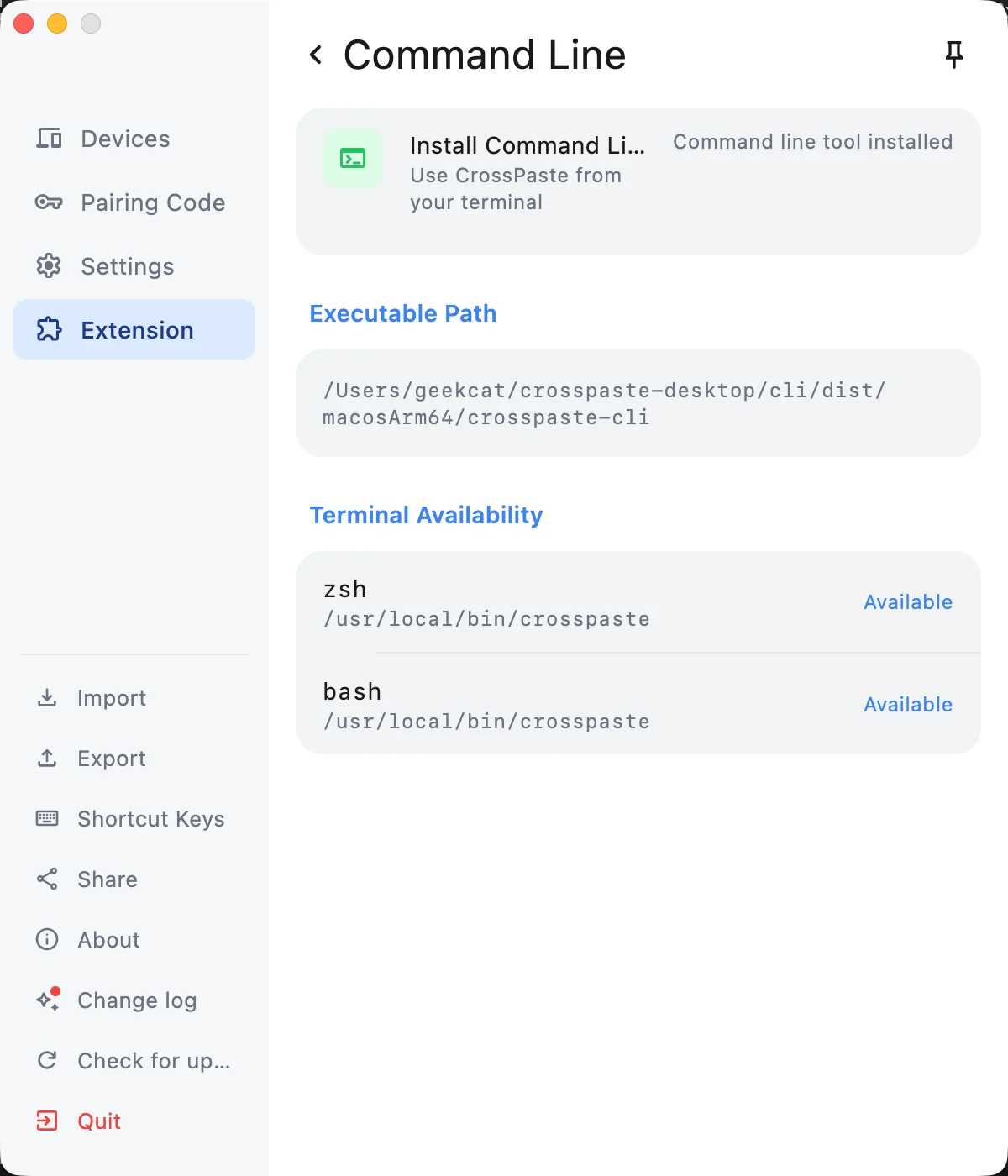This screenshot has height=1176, width=1008.
Task: Open Shortcut Keys
Action: coord(151,819)
